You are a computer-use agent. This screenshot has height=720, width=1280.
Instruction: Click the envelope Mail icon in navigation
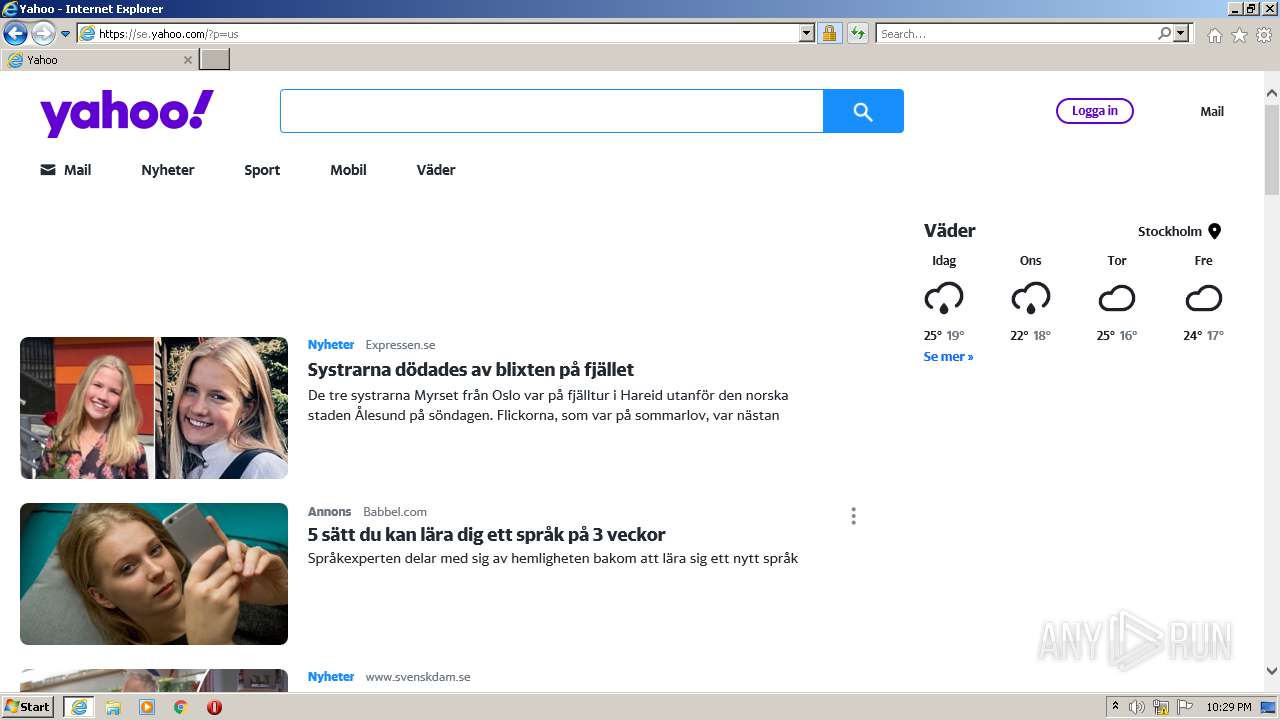tap(48, 170)
